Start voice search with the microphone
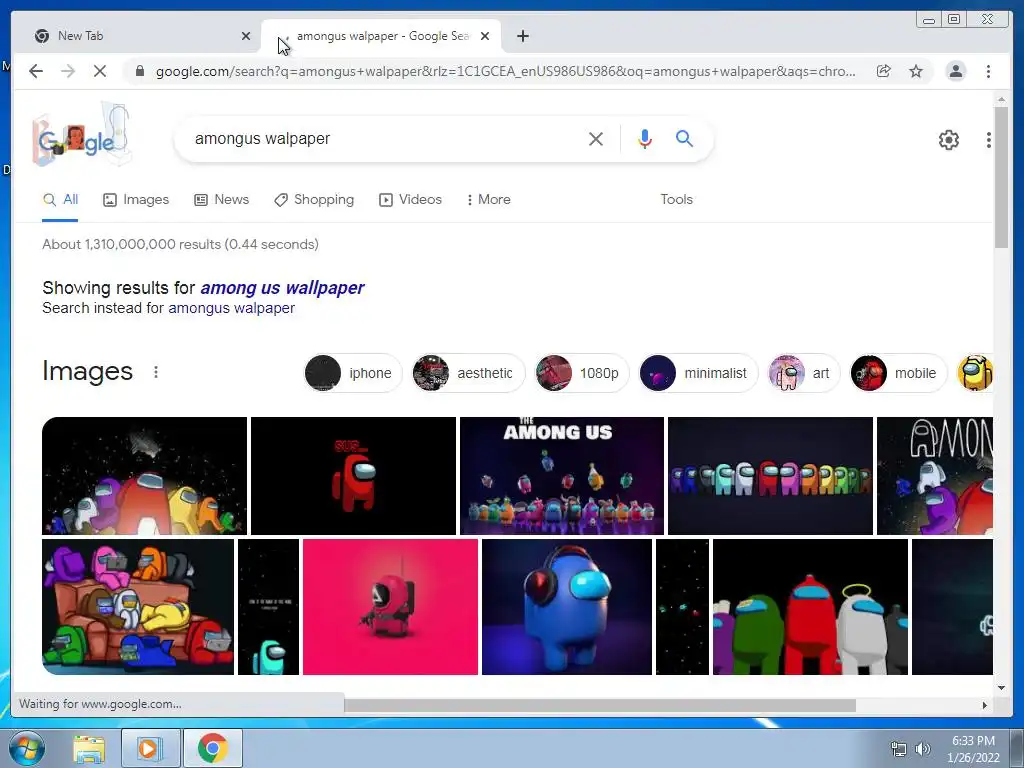The image size is (1024, 768). (645, 138)
